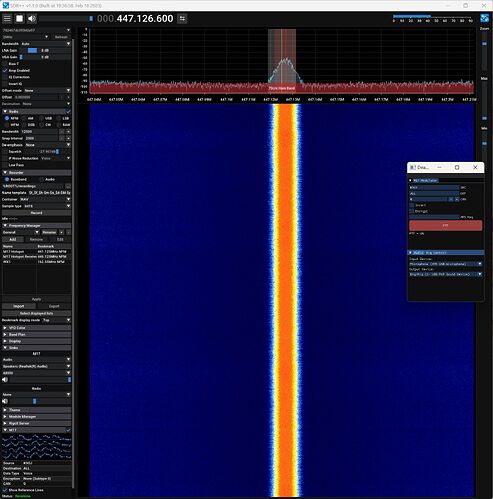Increase Snap Interval with plus stepper
This screenshot has height=499, width=493.
[68, 138]
